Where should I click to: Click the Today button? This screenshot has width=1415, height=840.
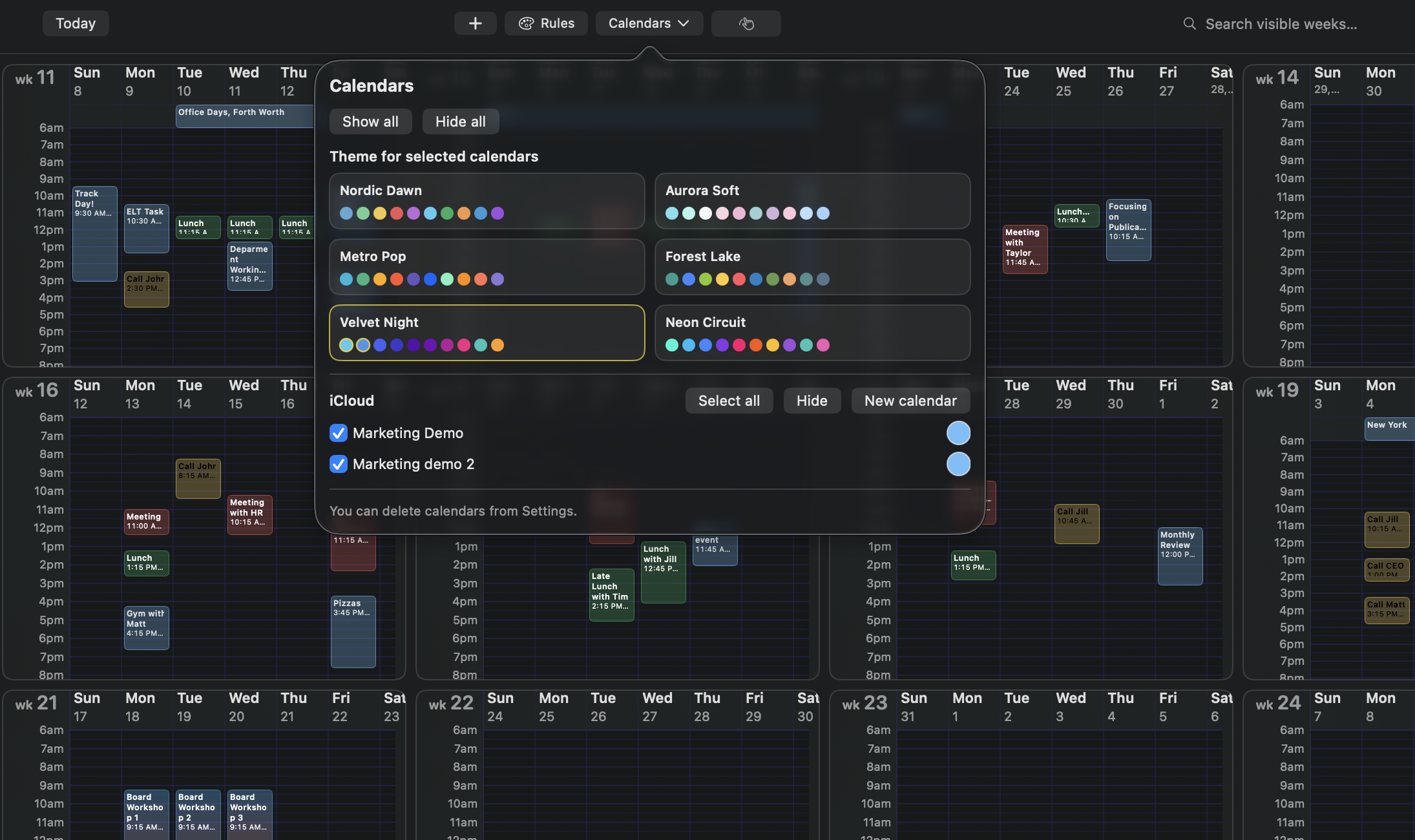[x=76, y=23]
